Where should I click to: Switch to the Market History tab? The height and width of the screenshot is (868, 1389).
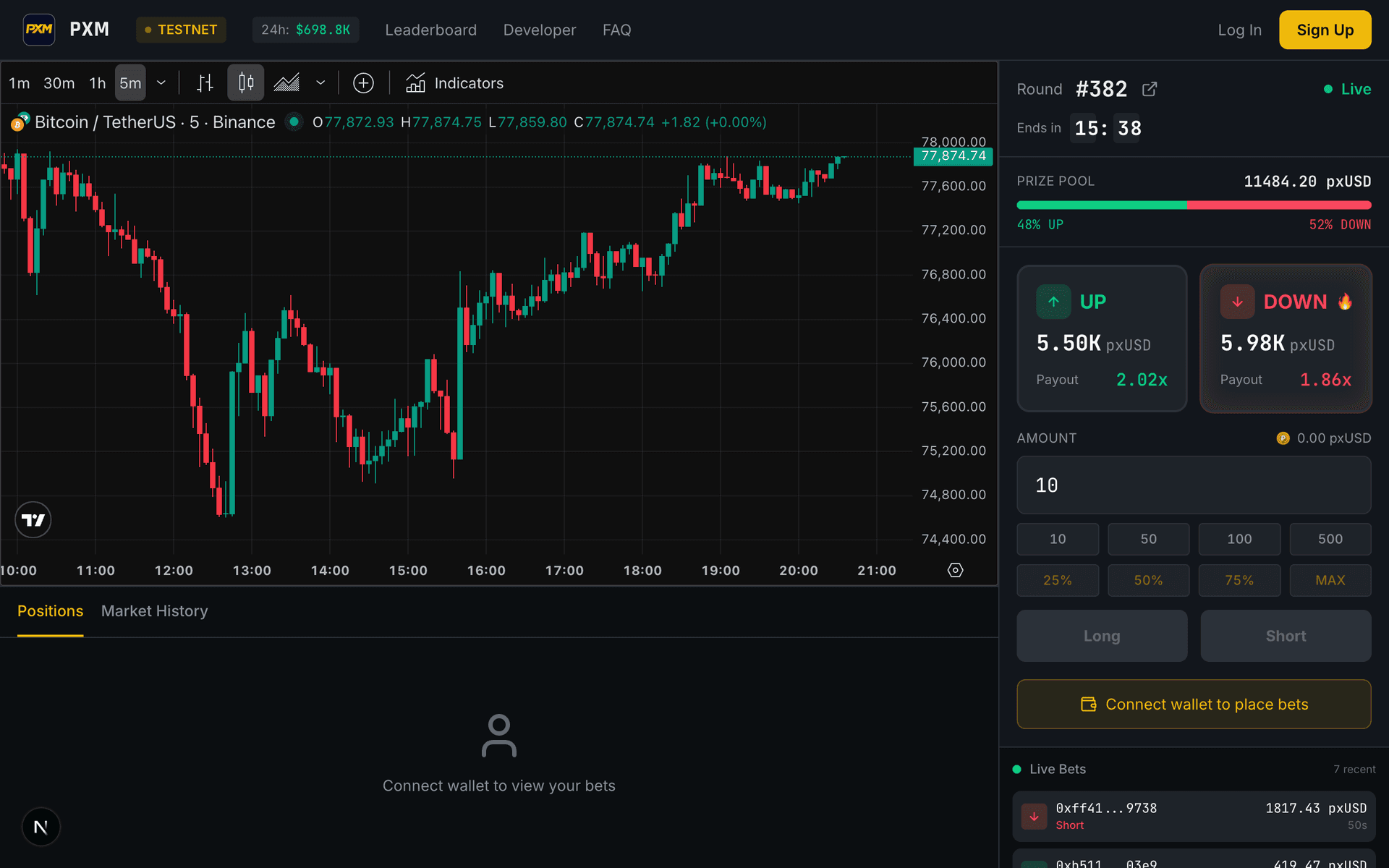(153, 611)
